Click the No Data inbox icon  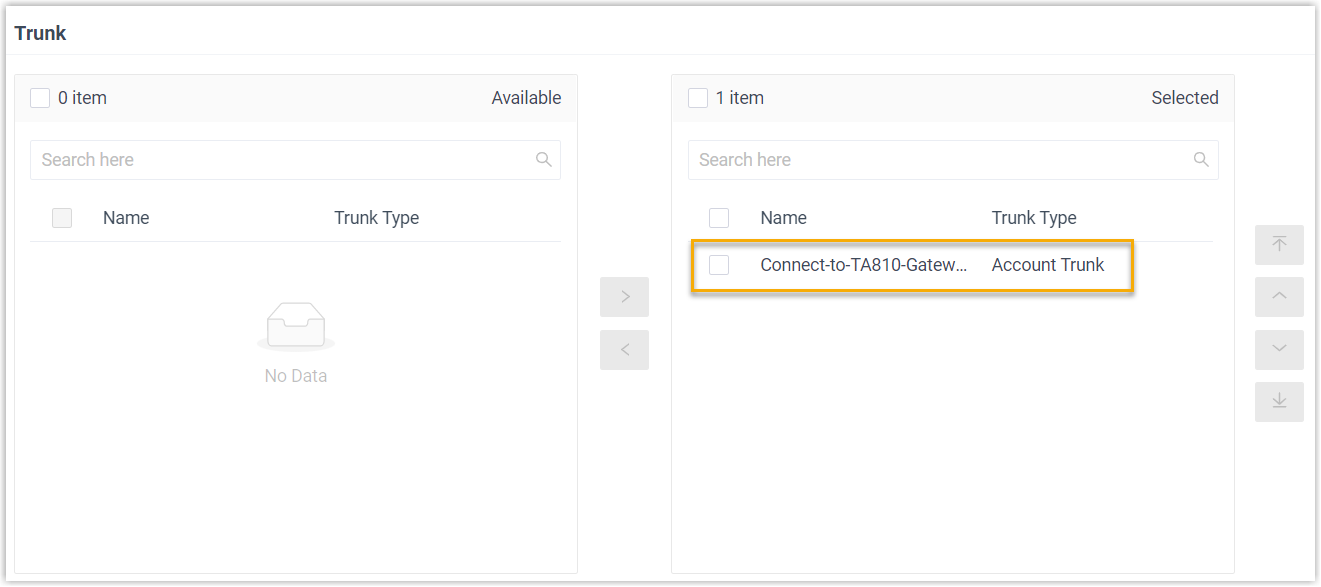tap(296, 327)
